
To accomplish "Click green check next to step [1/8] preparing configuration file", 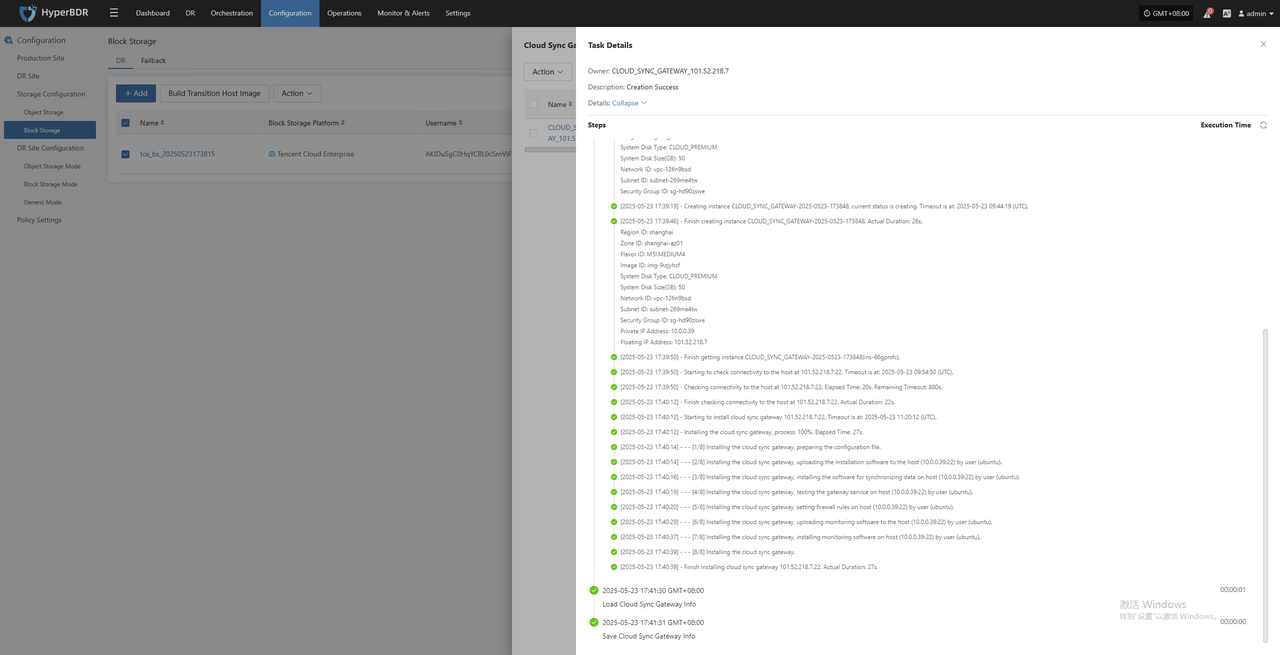I will coord(614,447).
